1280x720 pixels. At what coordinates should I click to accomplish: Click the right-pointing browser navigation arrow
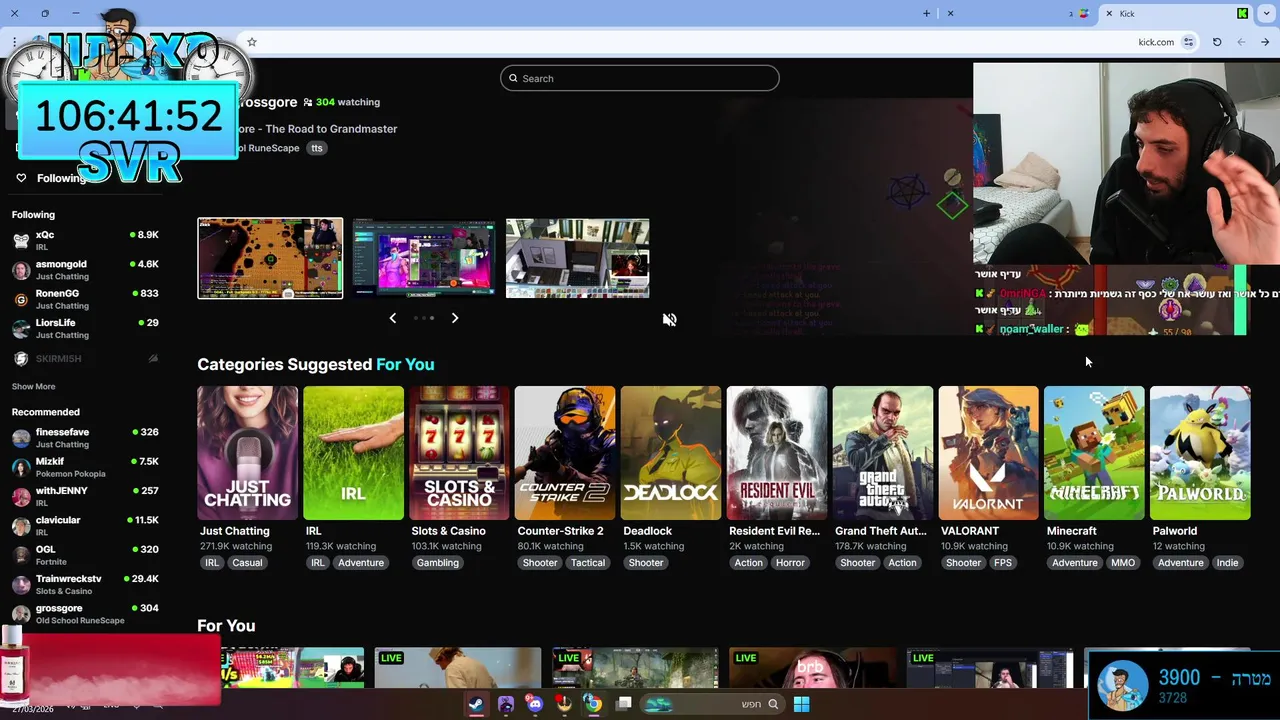(x=1265, y=42)
